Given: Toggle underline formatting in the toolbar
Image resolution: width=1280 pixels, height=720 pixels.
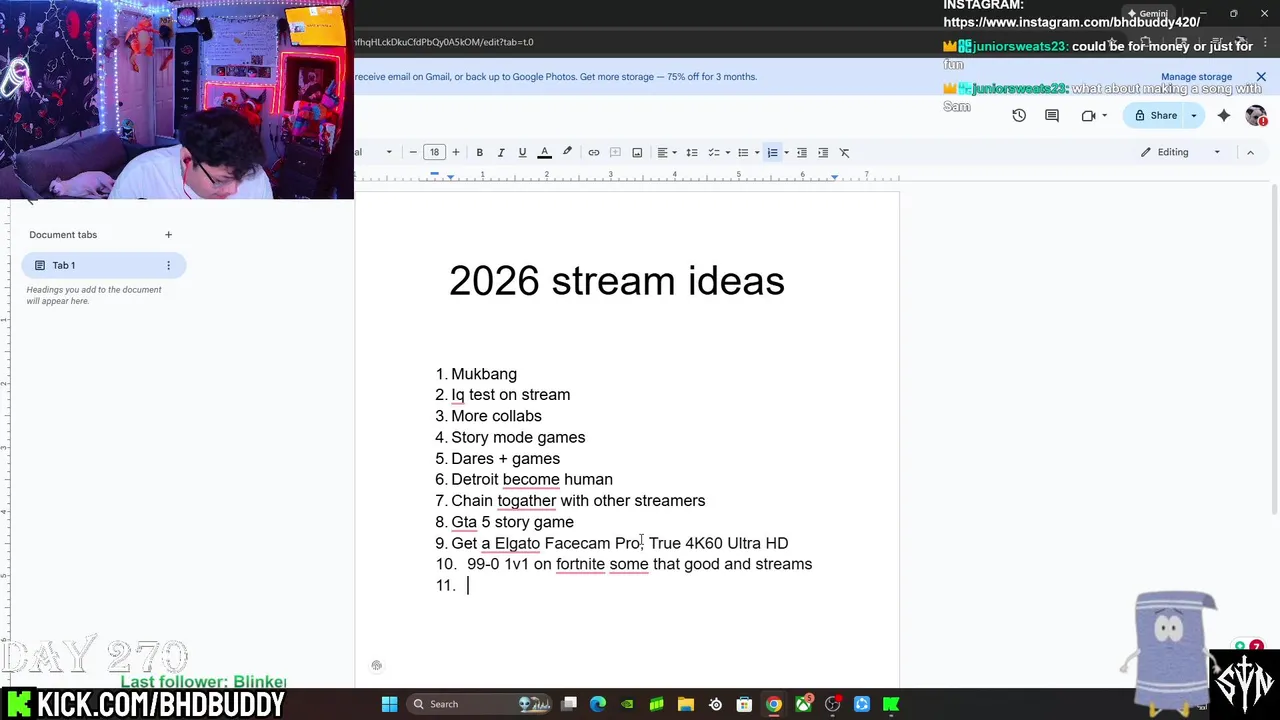Looking at the screenshot, I should pos(522,152).
